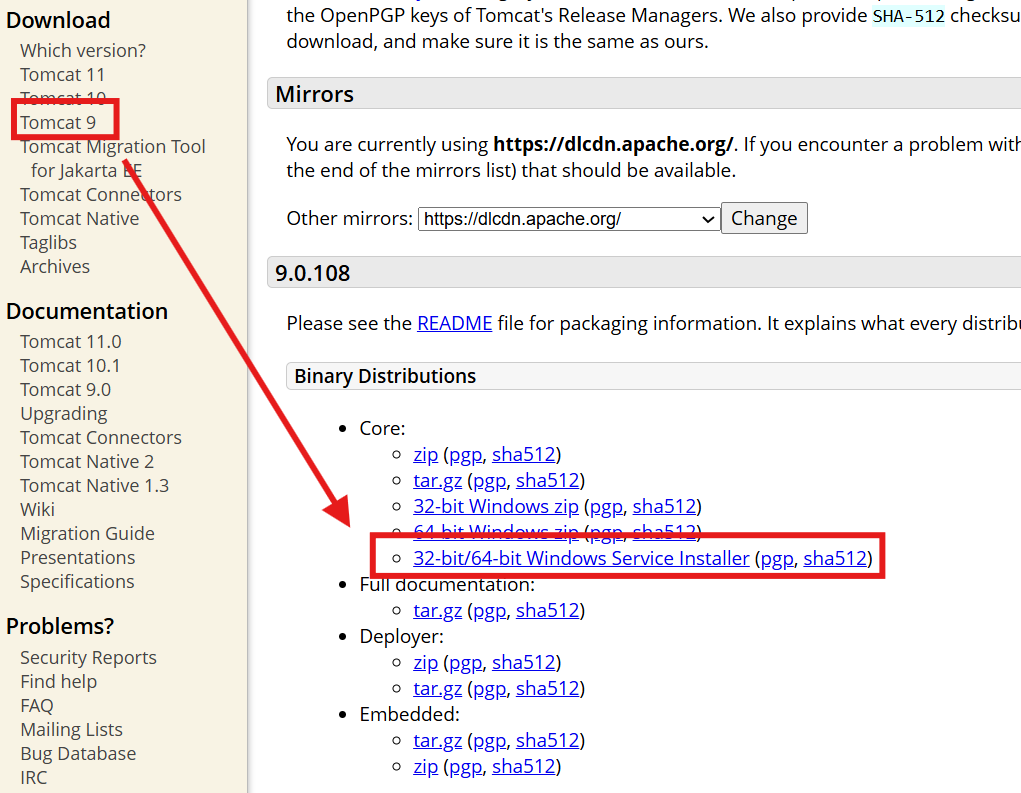Open sha512 checksum for Deployer tar.gz
The image size is (1021, 793).
pos(548,689)
